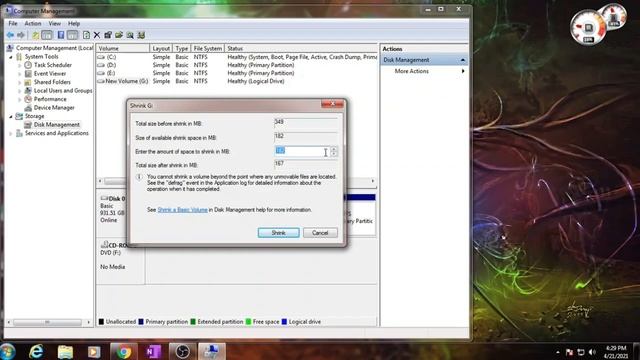Decrease shrink amount with the down spinner
640x360 pixels.
tap(334, 154)
